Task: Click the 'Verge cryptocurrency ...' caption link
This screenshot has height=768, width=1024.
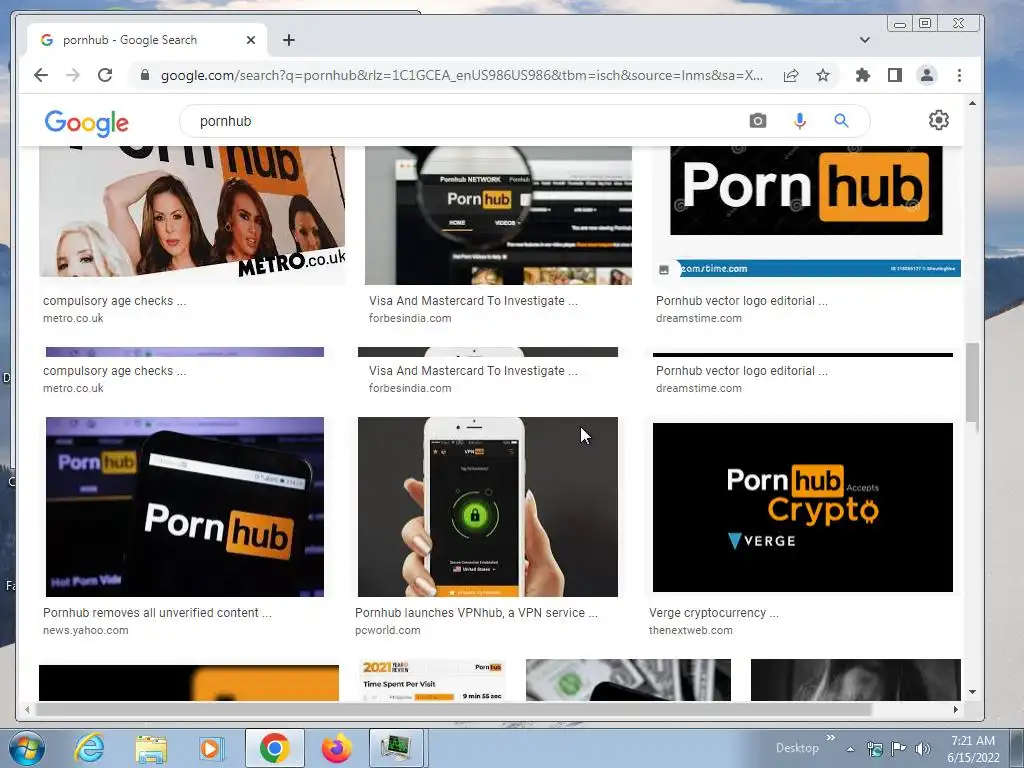Action: pyautogui.click(x=714, y=613)
